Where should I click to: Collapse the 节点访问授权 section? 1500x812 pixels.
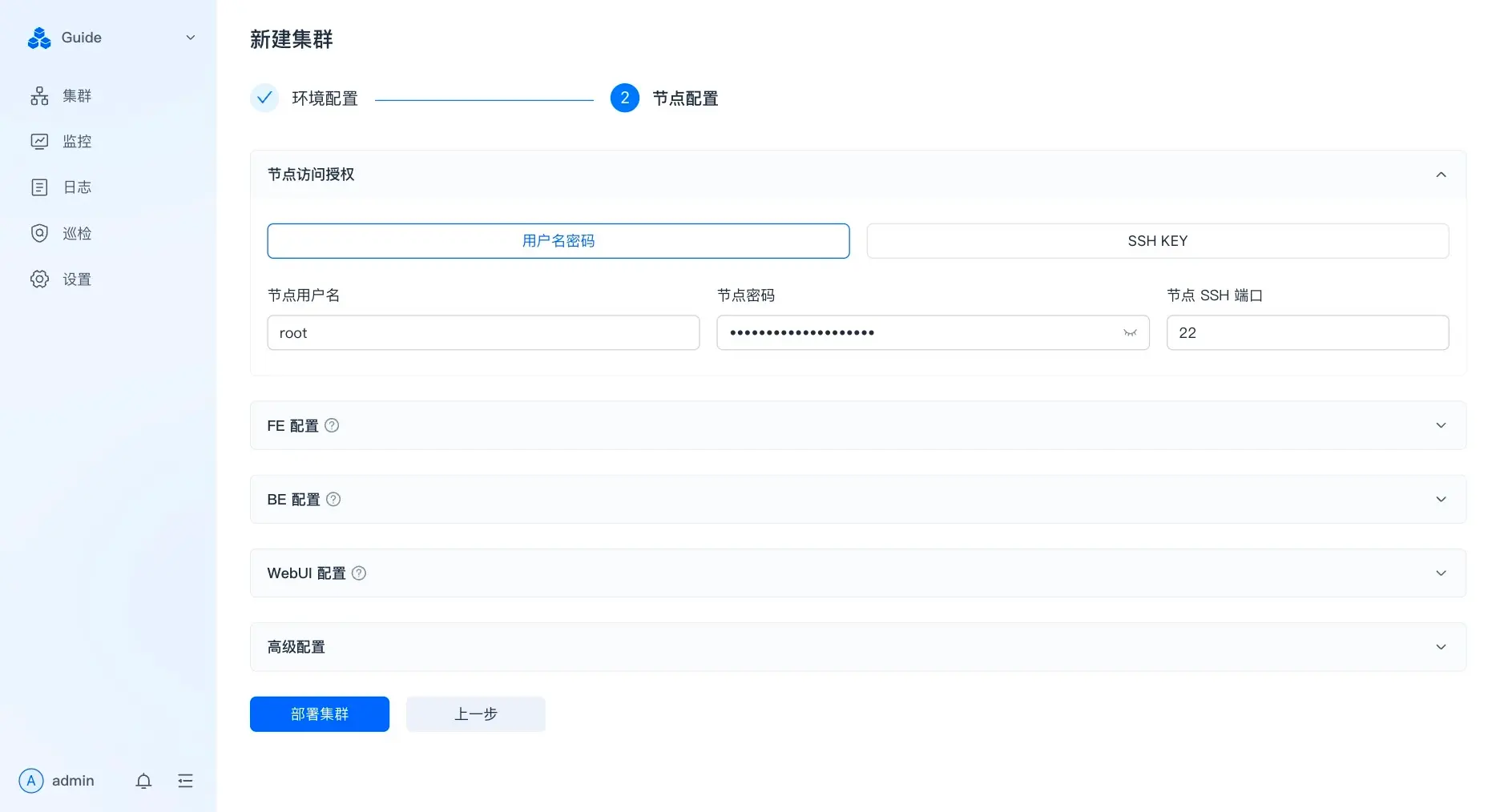[x=1441, y=175]
